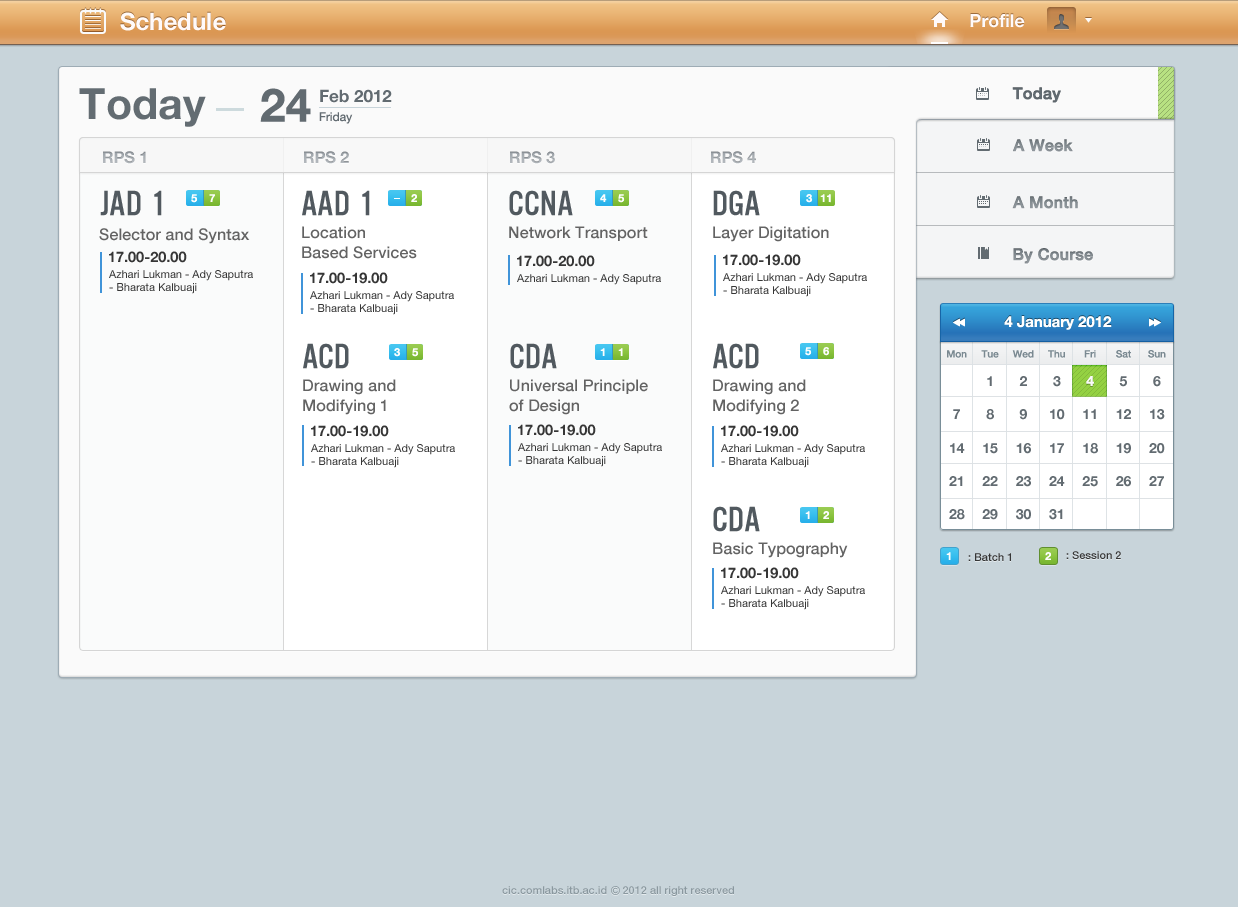Click the Schedule notepad icon in header
Image resolution: width=1238 pixels, height=907 pixels.
(93, 21)
